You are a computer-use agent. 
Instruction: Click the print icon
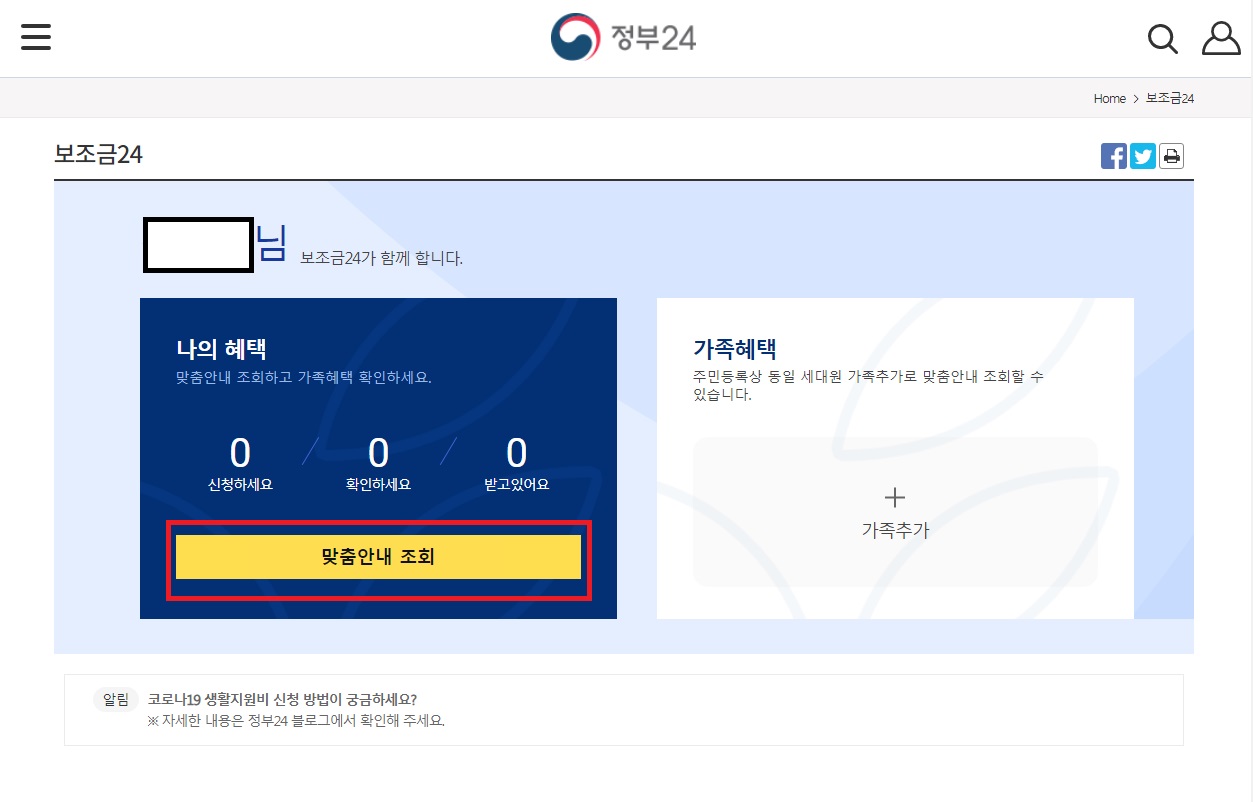1172,156
